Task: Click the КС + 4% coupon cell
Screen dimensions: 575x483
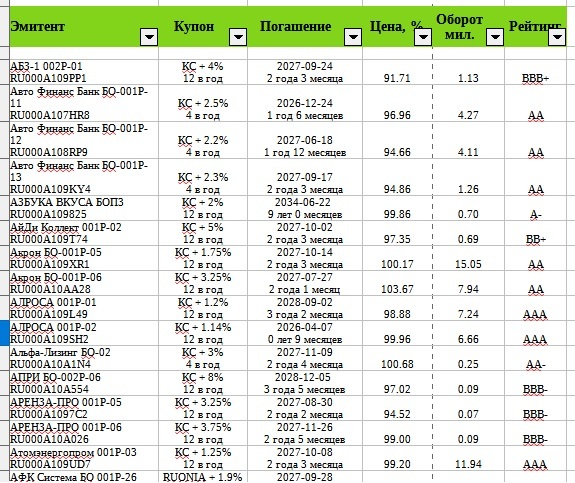Action: pyautogui.click(x=203, y=72)
